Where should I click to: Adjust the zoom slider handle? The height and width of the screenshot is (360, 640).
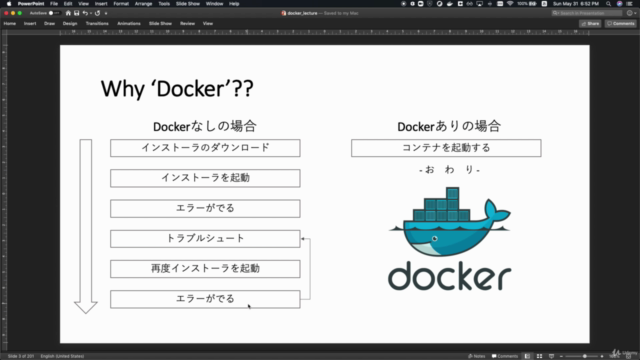[584, 356]
